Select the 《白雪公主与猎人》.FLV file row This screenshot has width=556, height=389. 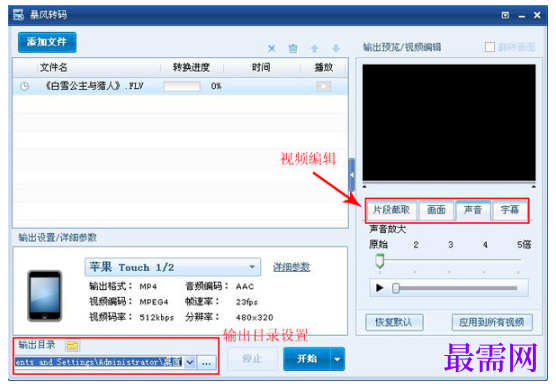click(180, 86)
